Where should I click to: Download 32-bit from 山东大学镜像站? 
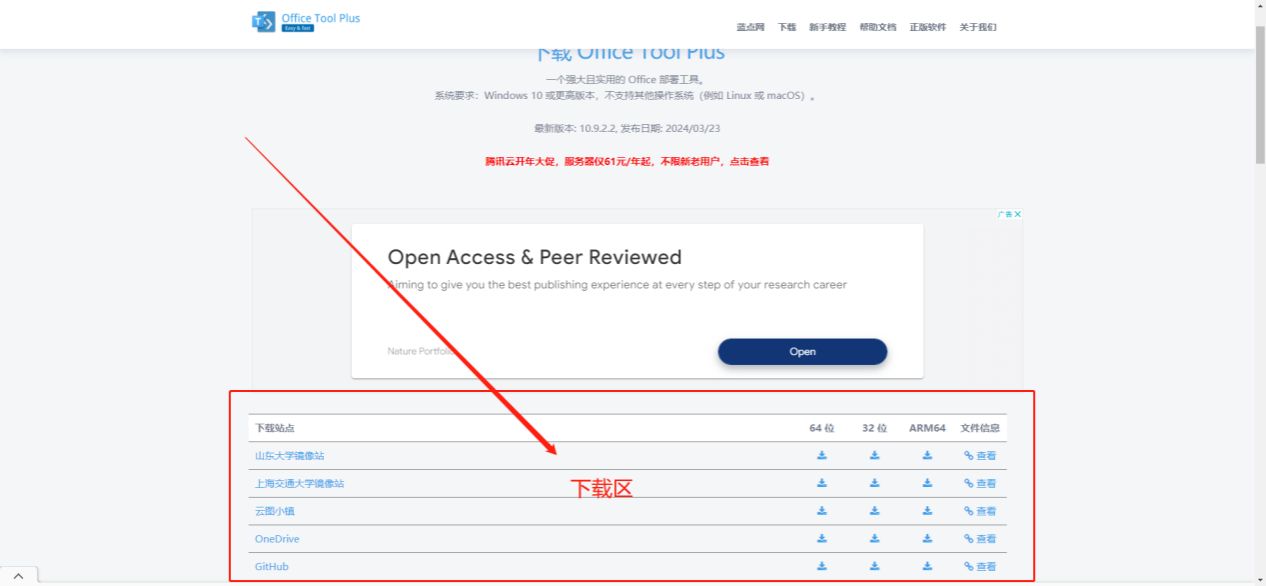click(x=874, y=455)
